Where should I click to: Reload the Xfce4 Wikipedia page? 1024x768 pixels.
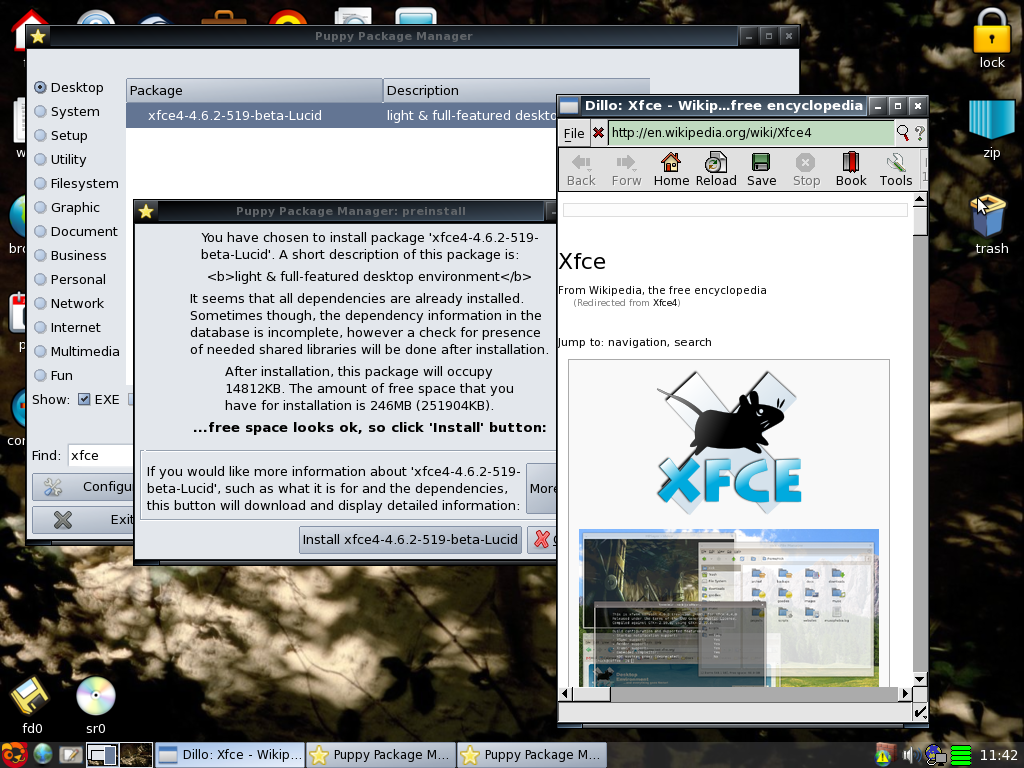715,169
